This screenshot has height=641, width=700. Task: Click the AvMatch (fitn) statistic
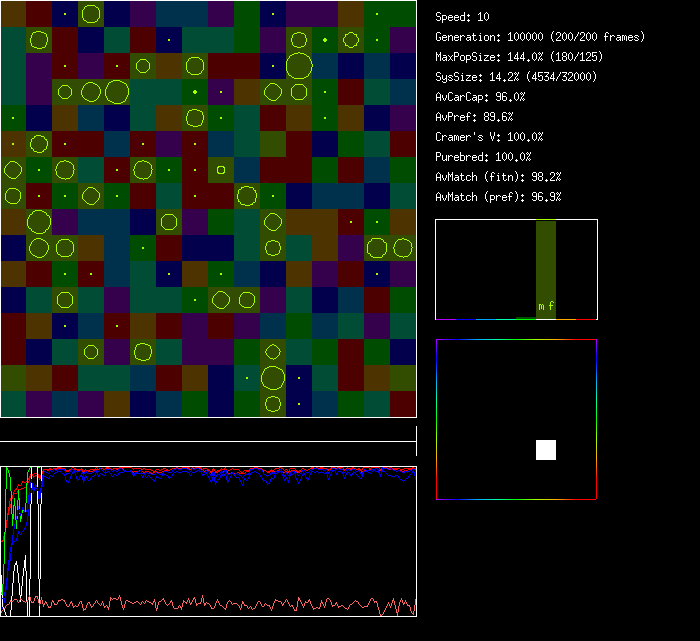498,177
